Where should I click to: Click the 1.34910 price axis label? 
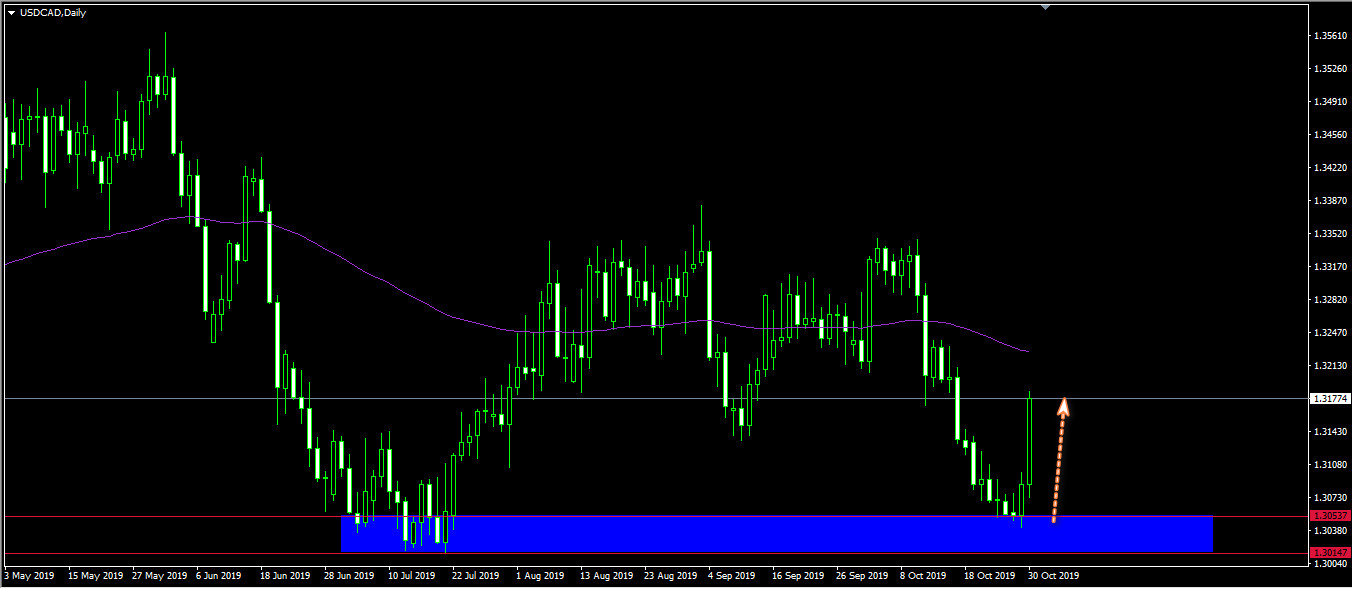click(x=1330, y=102)
